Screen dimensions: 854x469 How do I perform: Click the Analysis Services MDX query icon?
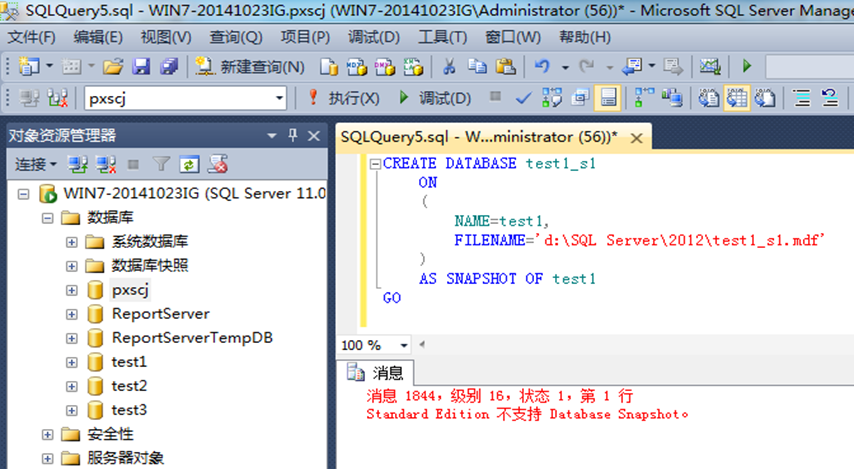point(357,66)
